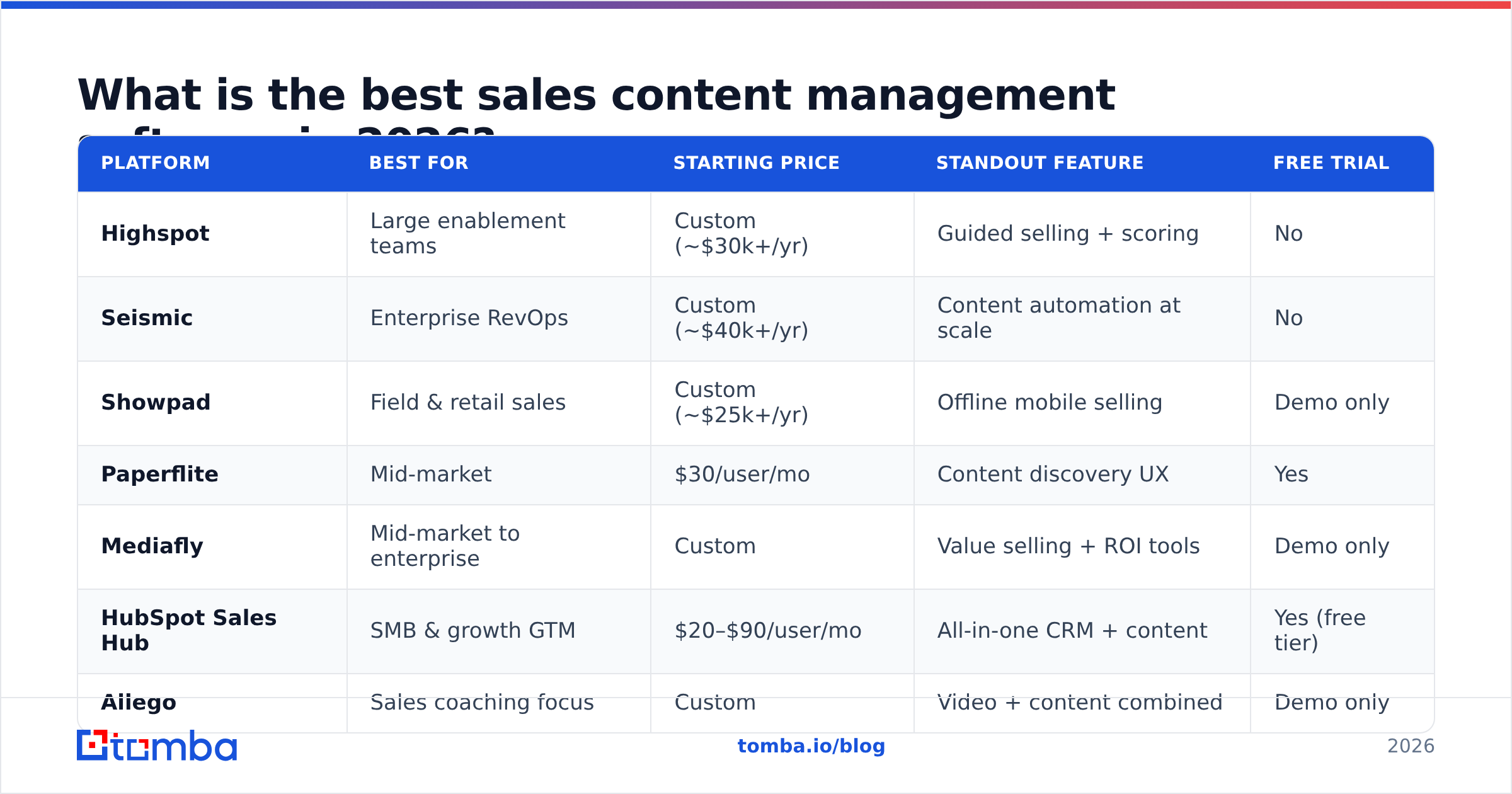Click Paperflite's 'Yes' free trial cell
Viewport: 1512px width, 794px height.
click(x=1343, y=475)
